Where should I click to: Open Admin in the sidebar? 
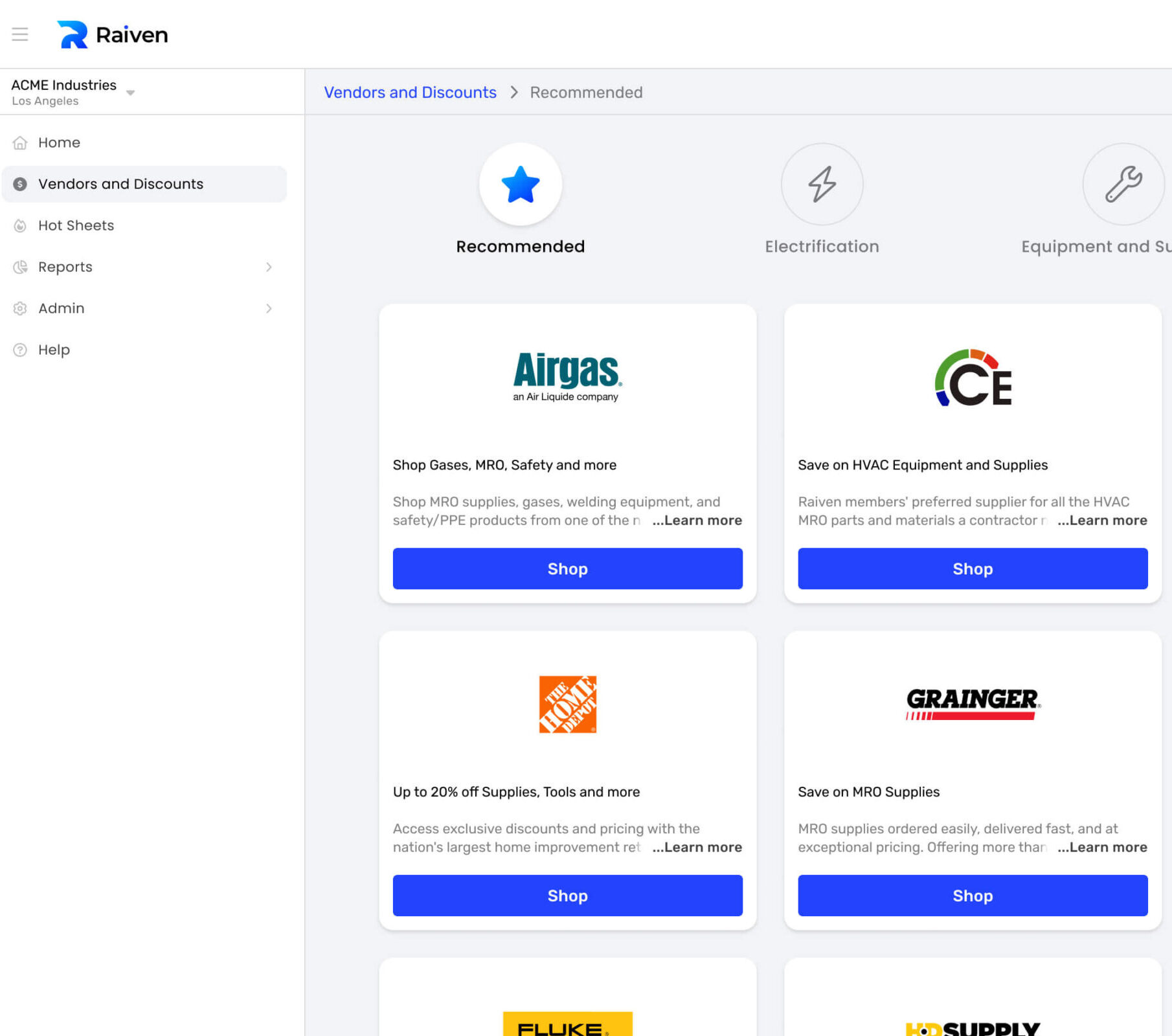[x=144, y=308]
